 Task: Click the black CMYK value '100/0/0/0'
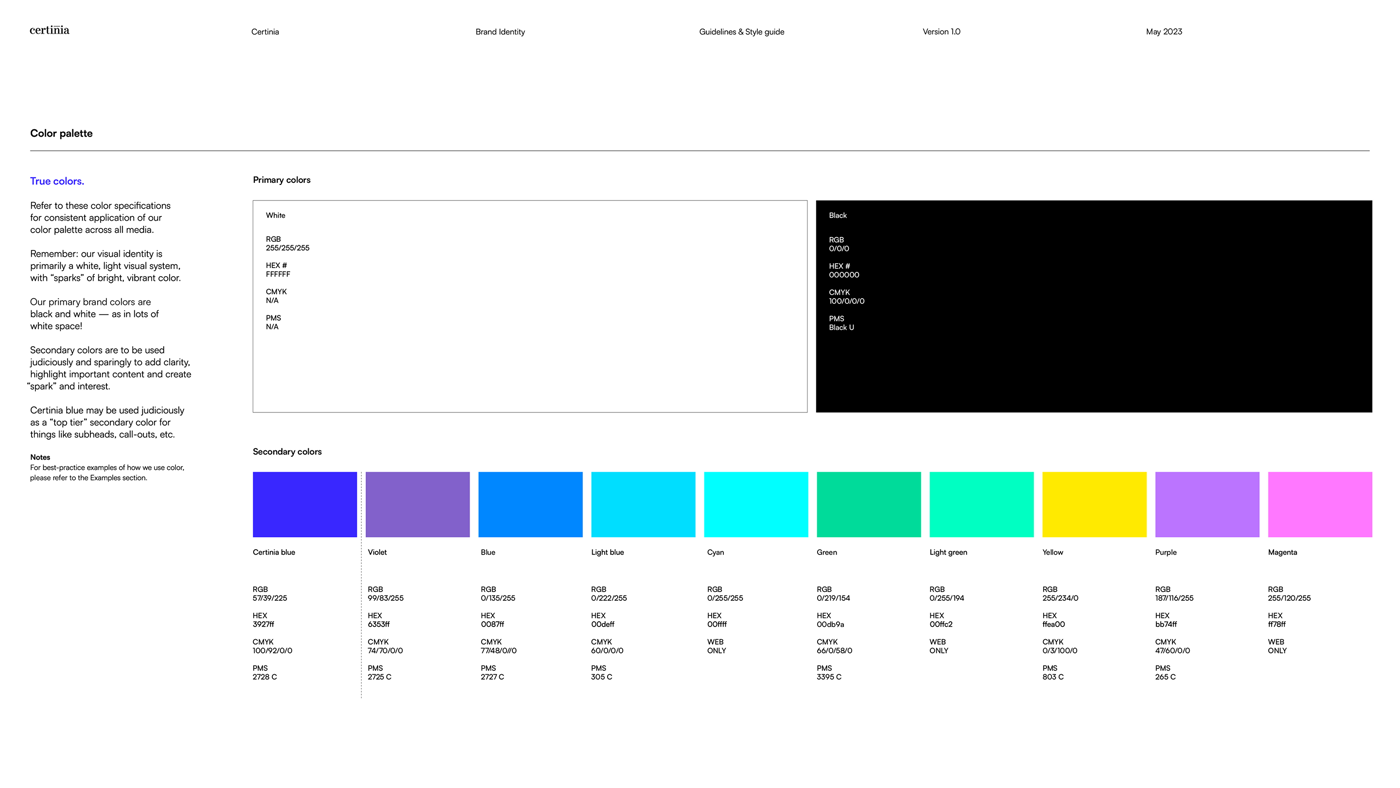point(846,301)
